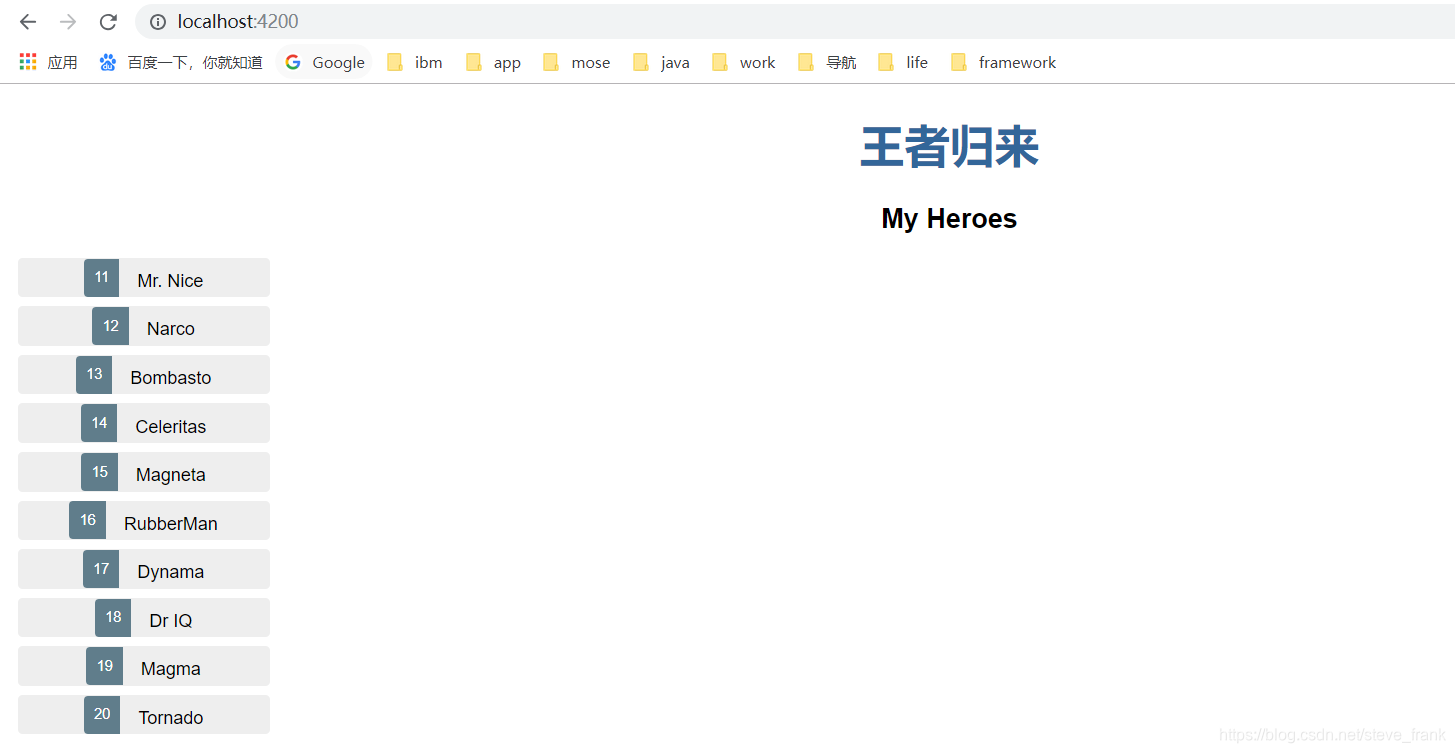This screenshot has width=1455, height=753.
Task: Open the 导航 bookmark folder
Action: pos(827,62)
